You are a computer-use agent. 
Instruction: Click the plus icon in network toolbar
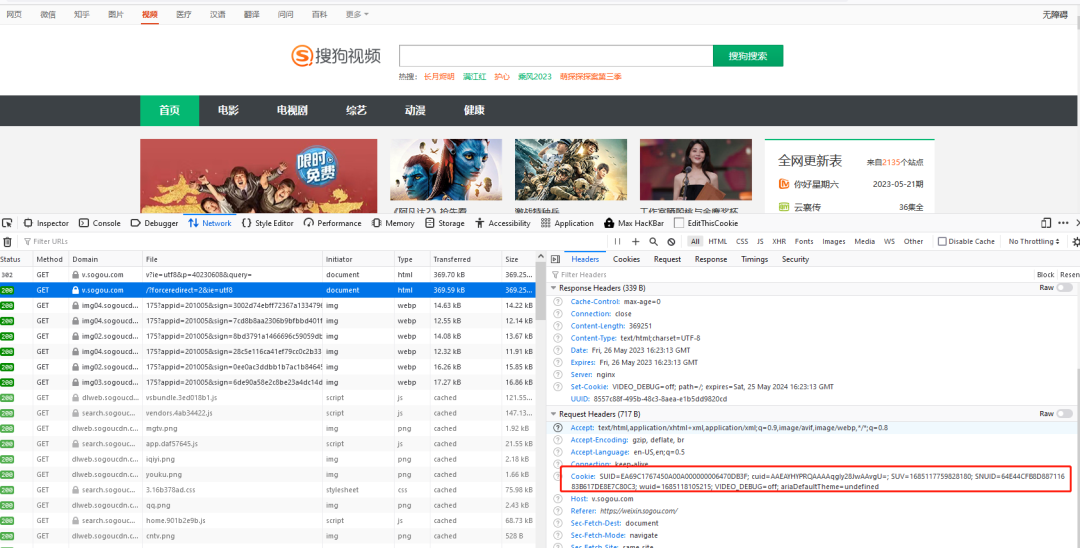(x=636, y=242)
